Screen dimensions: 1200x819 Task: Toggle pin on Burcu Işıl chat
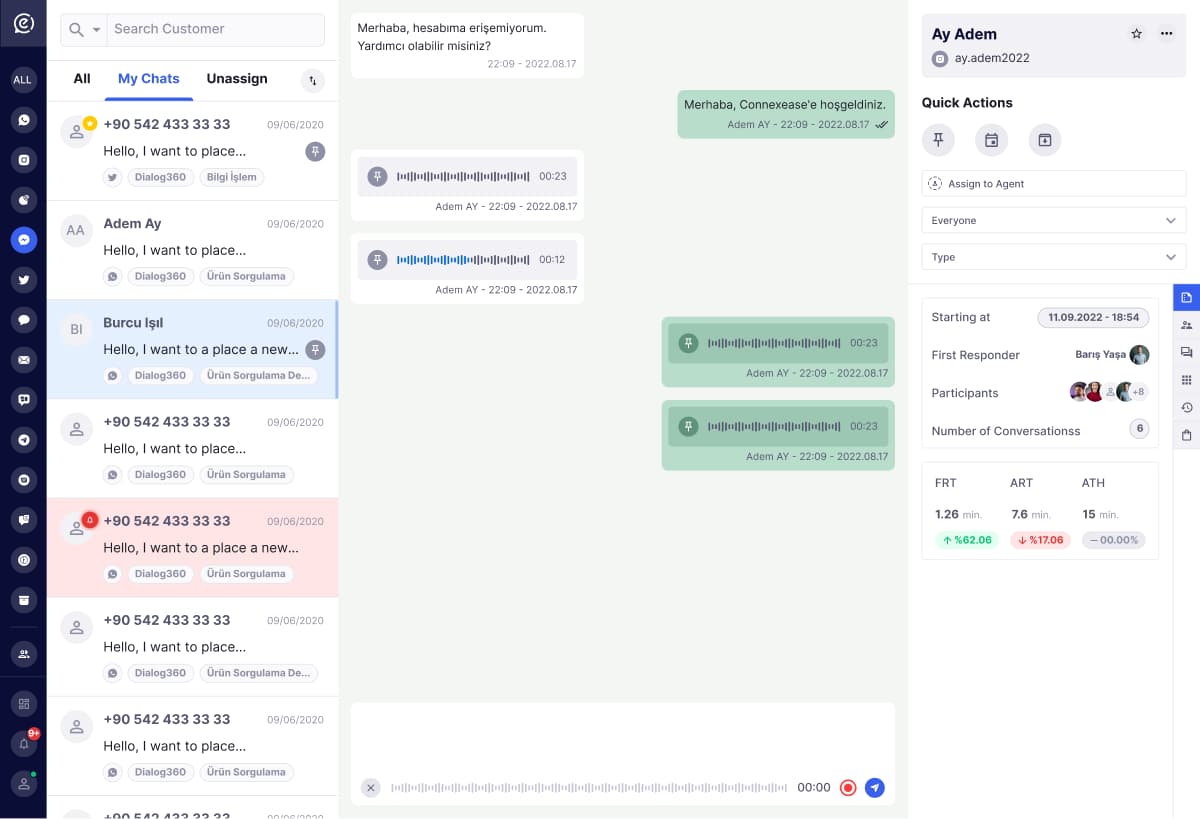(x=315, y=349)
